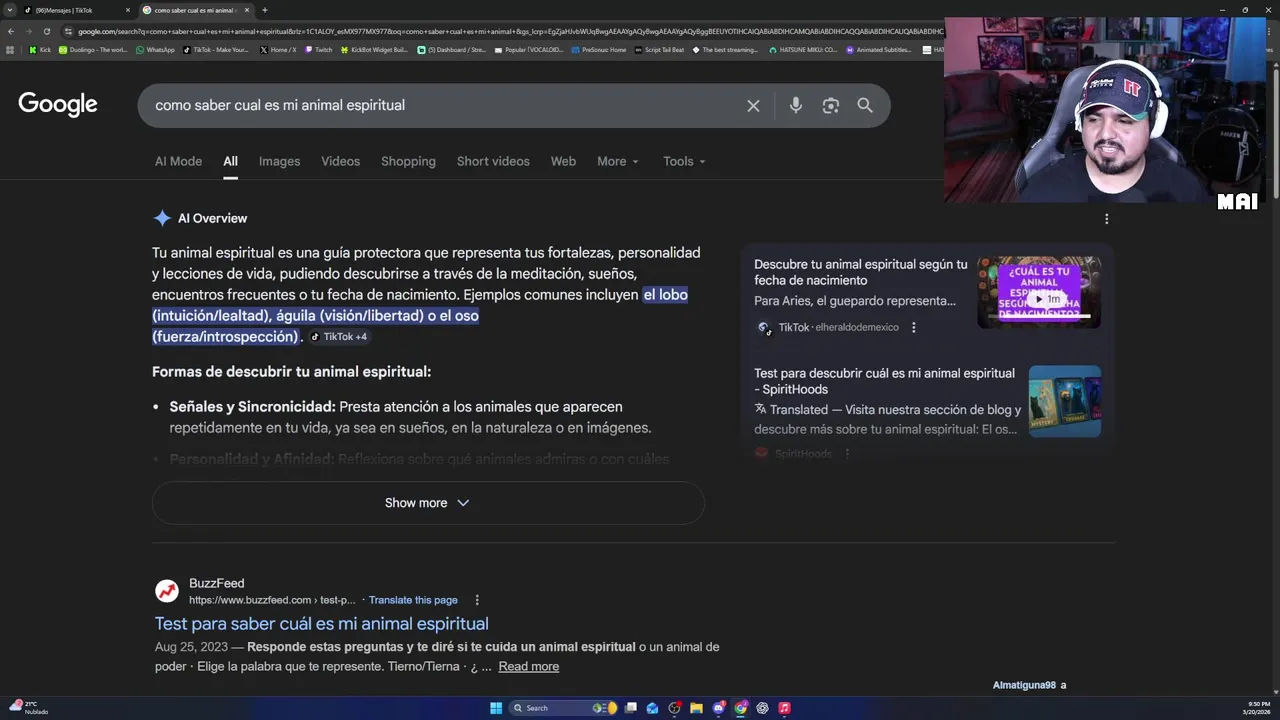
Task: Open the Duolingo bookmark
Action: click(92, 49)
